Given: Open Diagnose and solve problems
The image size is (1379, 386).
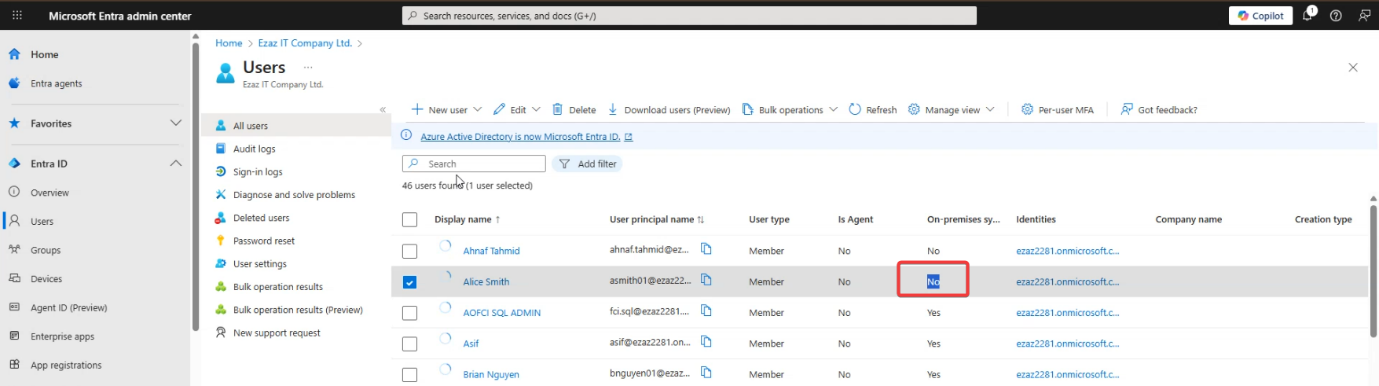Looking at the screenshot, I should [294, 195].
